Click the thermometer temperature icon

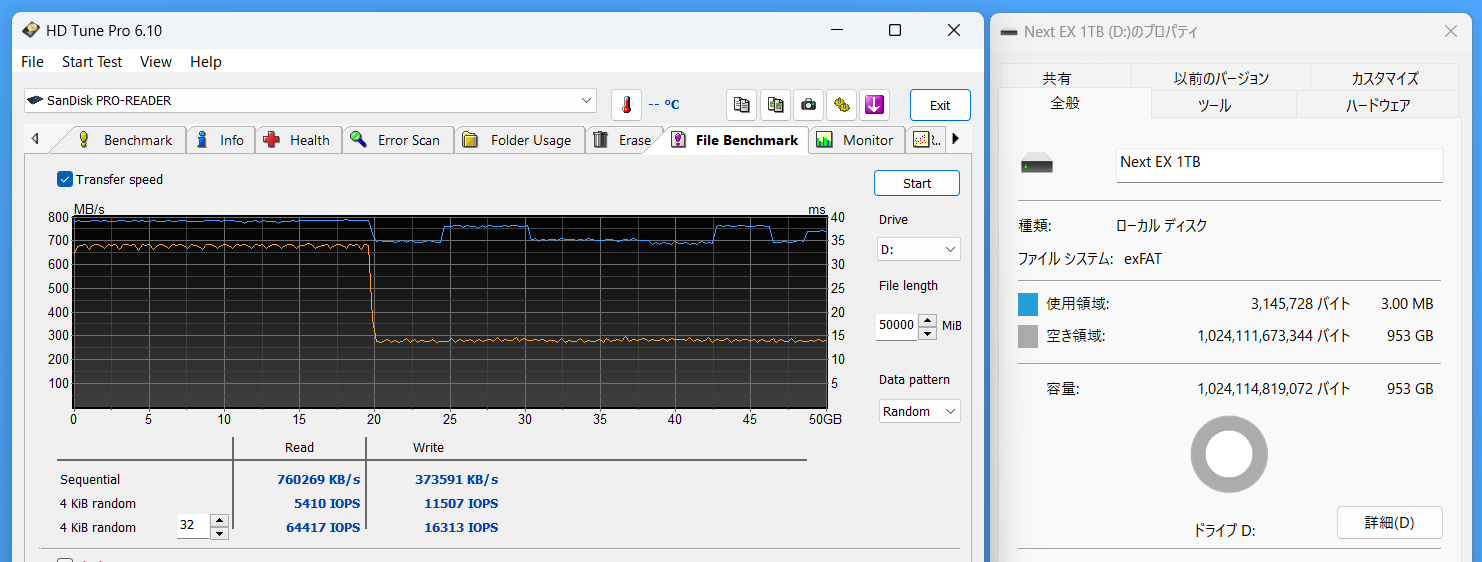pyautogui.click(x=626, y=105)
